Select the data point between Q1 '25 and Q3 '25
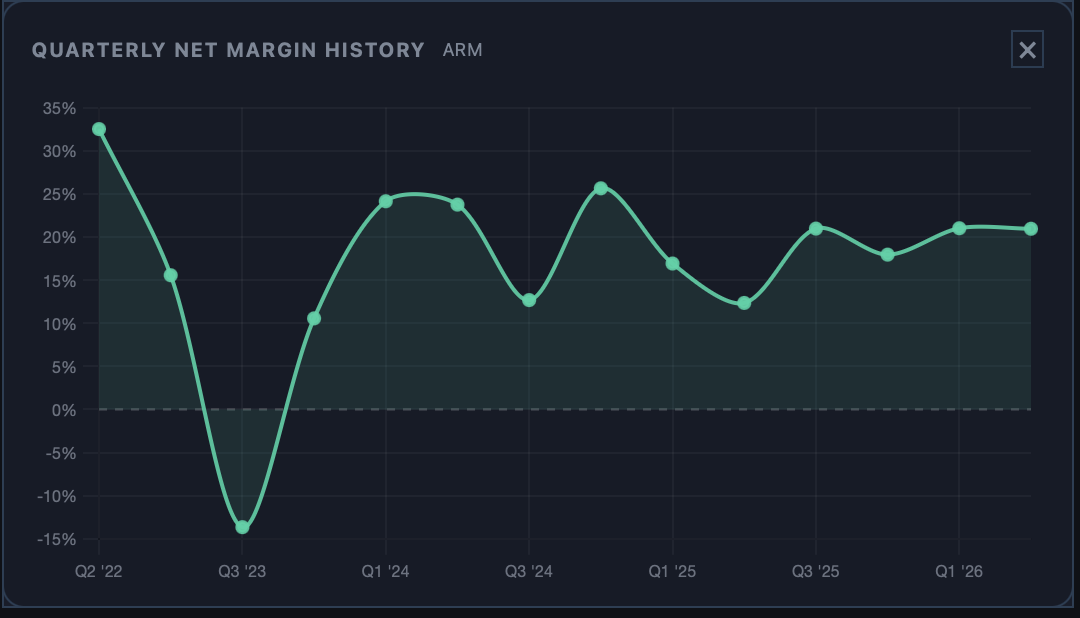The image size is (1080, 618). click(x=744, y=303)
